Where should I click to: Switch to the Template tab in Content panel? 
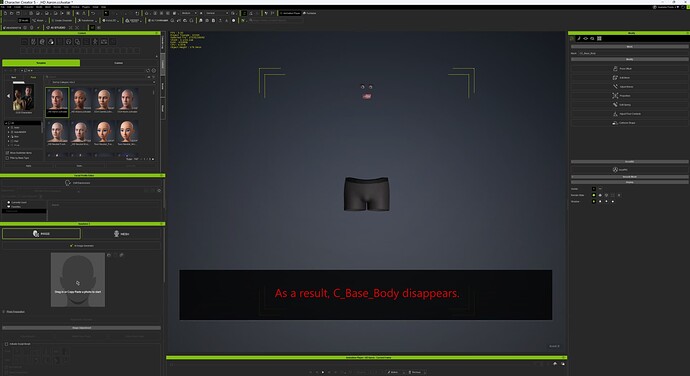(x=41, y=63)
